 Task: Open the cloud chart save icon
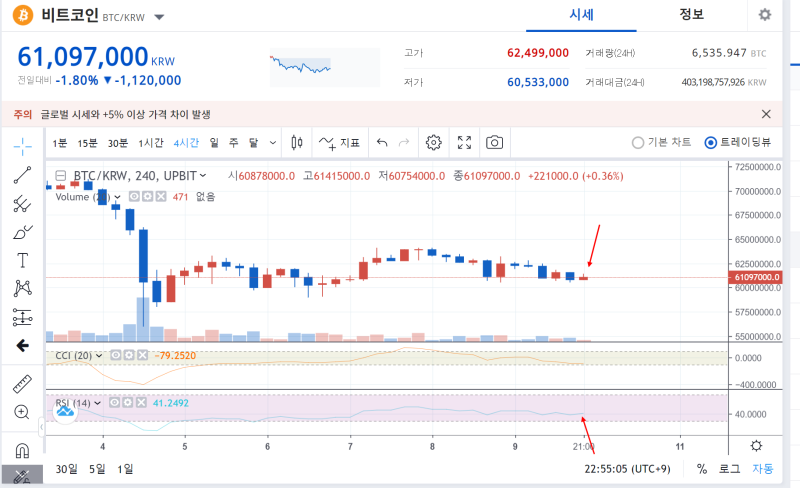point(65,411)
